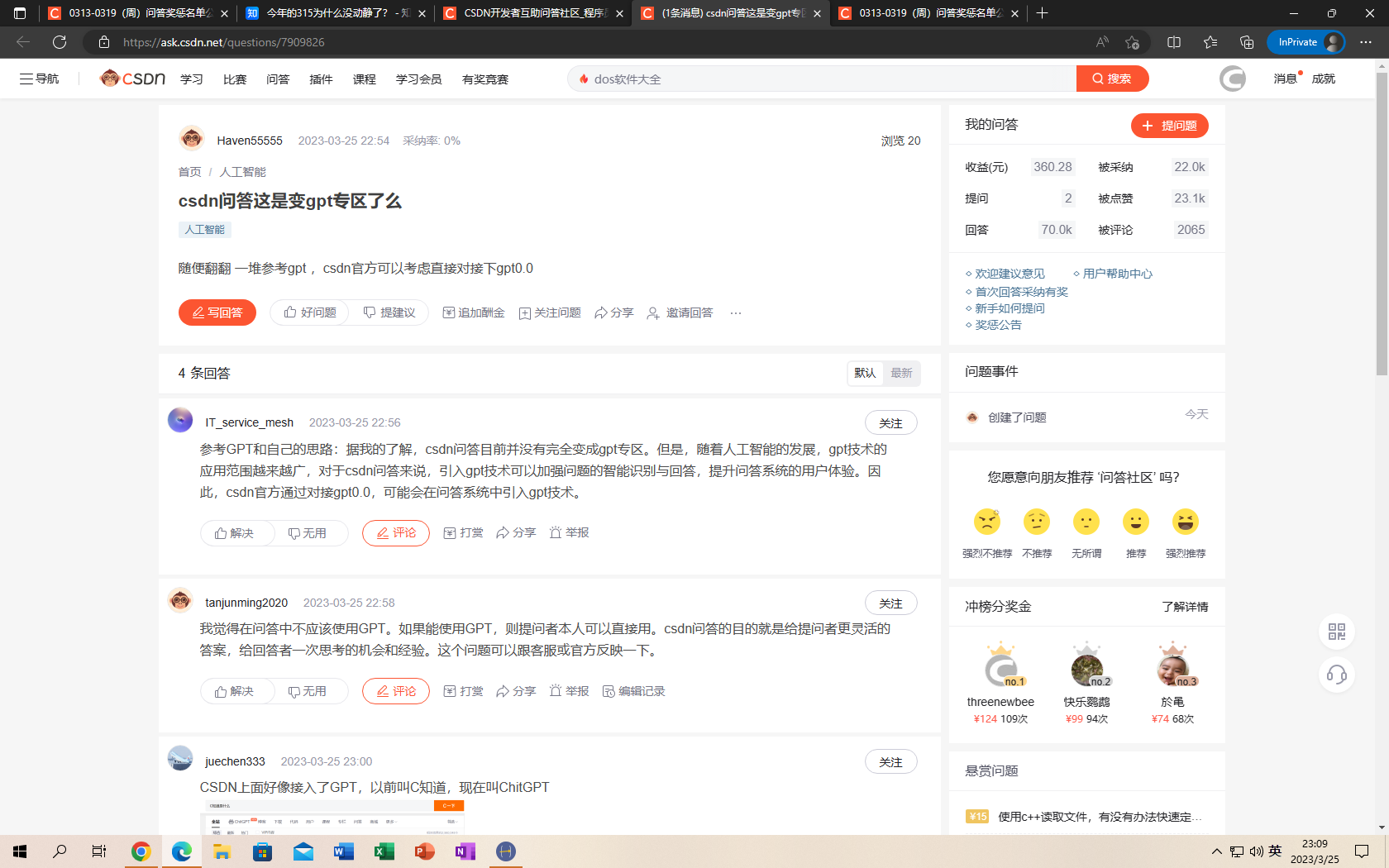The height and width of the screenshot is (868, 1389).
Task: Open the 消息 messages link
Action: point(1286,79)
